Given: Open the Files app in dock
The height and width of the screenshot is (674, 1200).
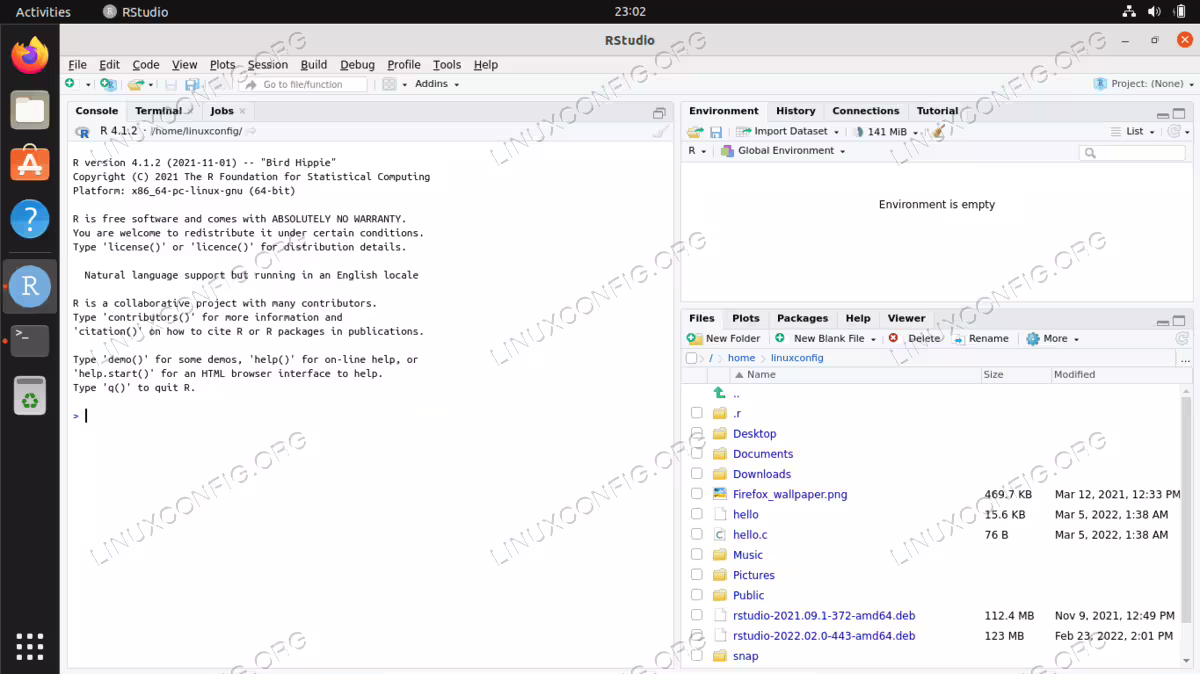Looking at the screenshot, I should (30, 109).
